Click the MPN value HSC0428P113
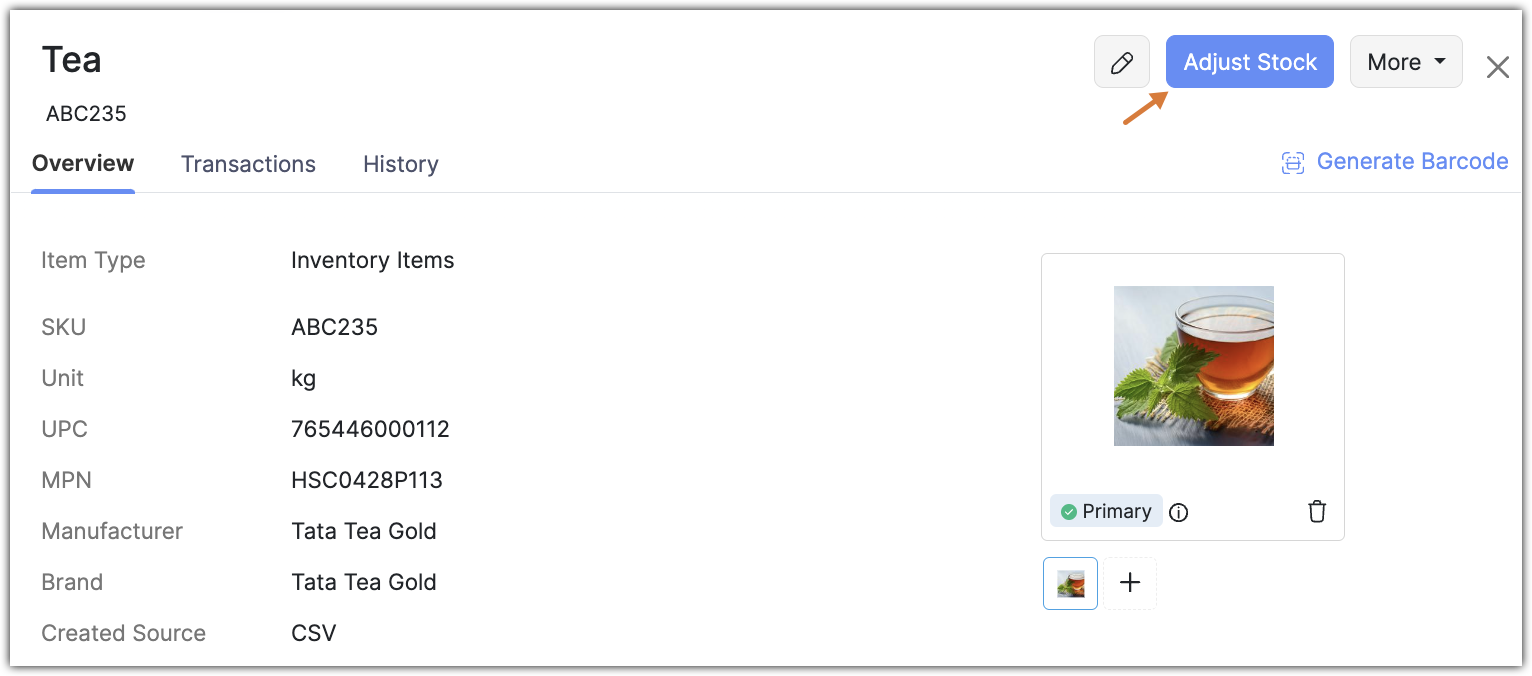Viewport: 1532px width, 676px height. [366, 480]
